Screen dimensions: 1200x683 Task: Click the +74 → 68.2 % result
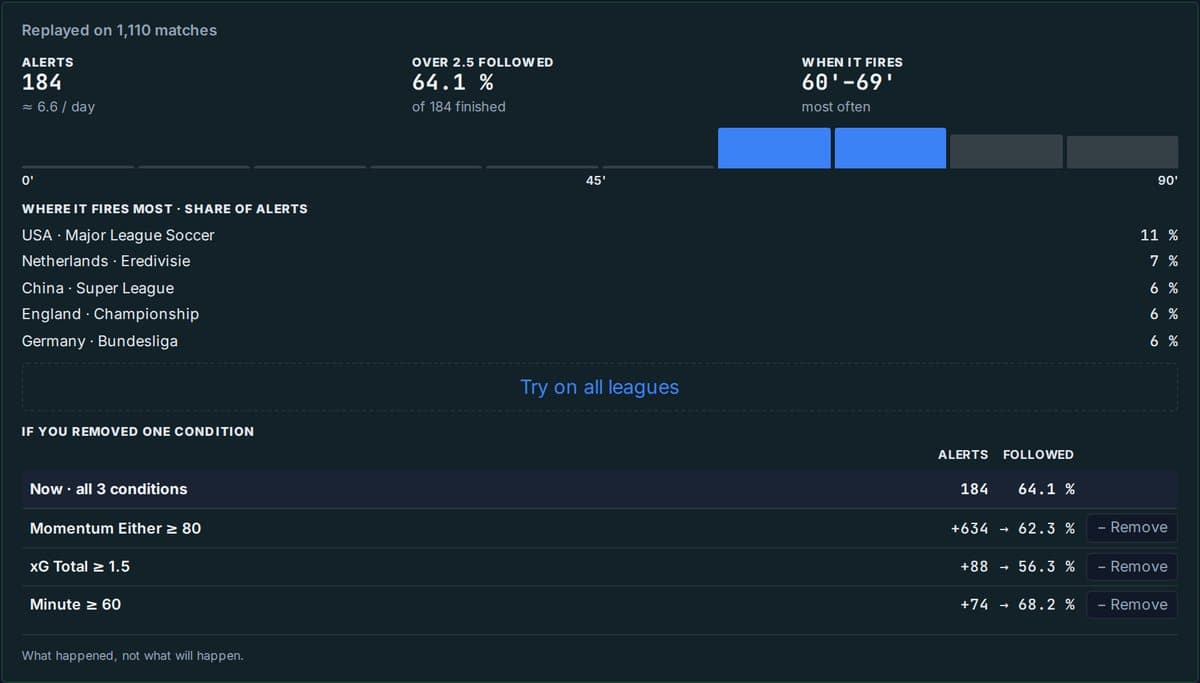tap(1017, 604)
